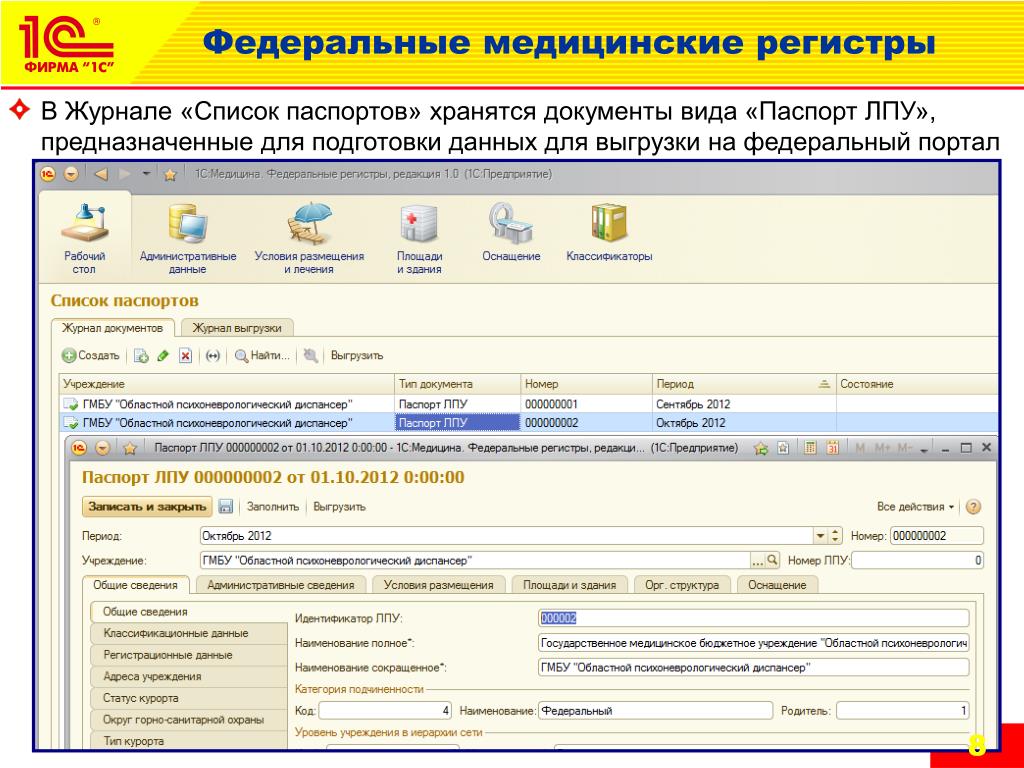Open the calendar icon
This screenshot has width=1024, height=768.
pyautogui.click(x=832, y=448)
